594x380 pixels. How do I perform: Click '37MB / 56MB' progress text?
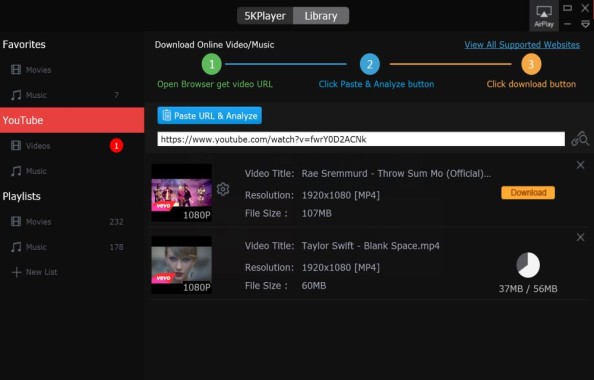point(528,289)
